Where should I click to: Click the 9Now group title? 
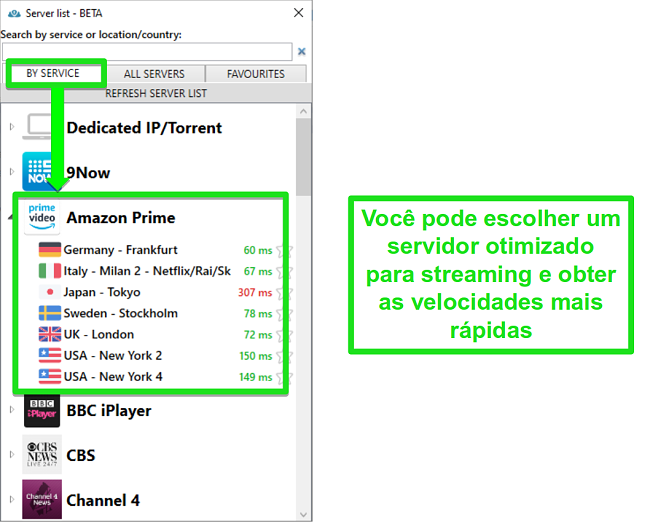point(88,173)
